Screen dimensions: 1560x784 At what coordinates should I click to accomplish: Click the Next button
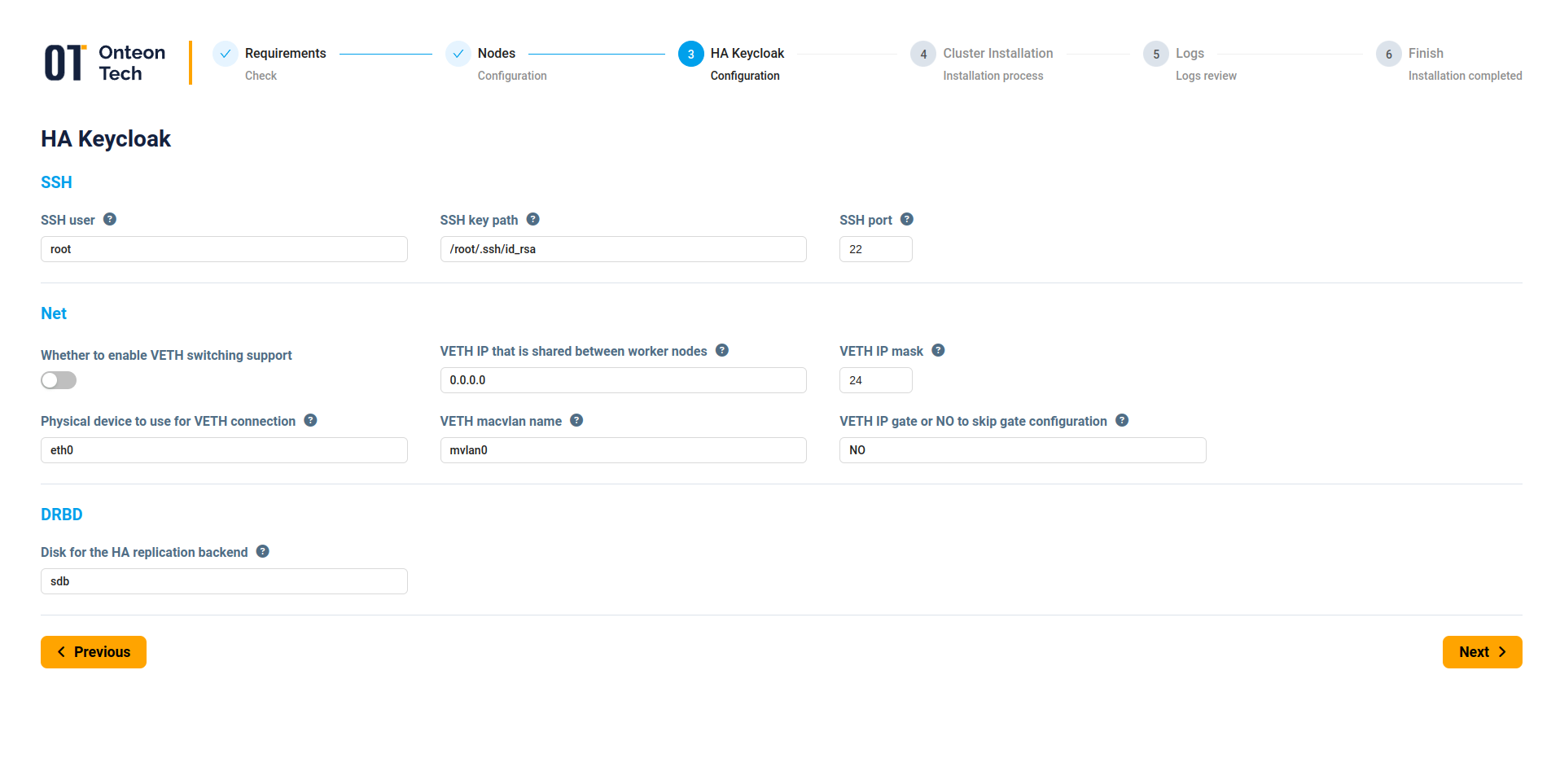pos(1481,651)
